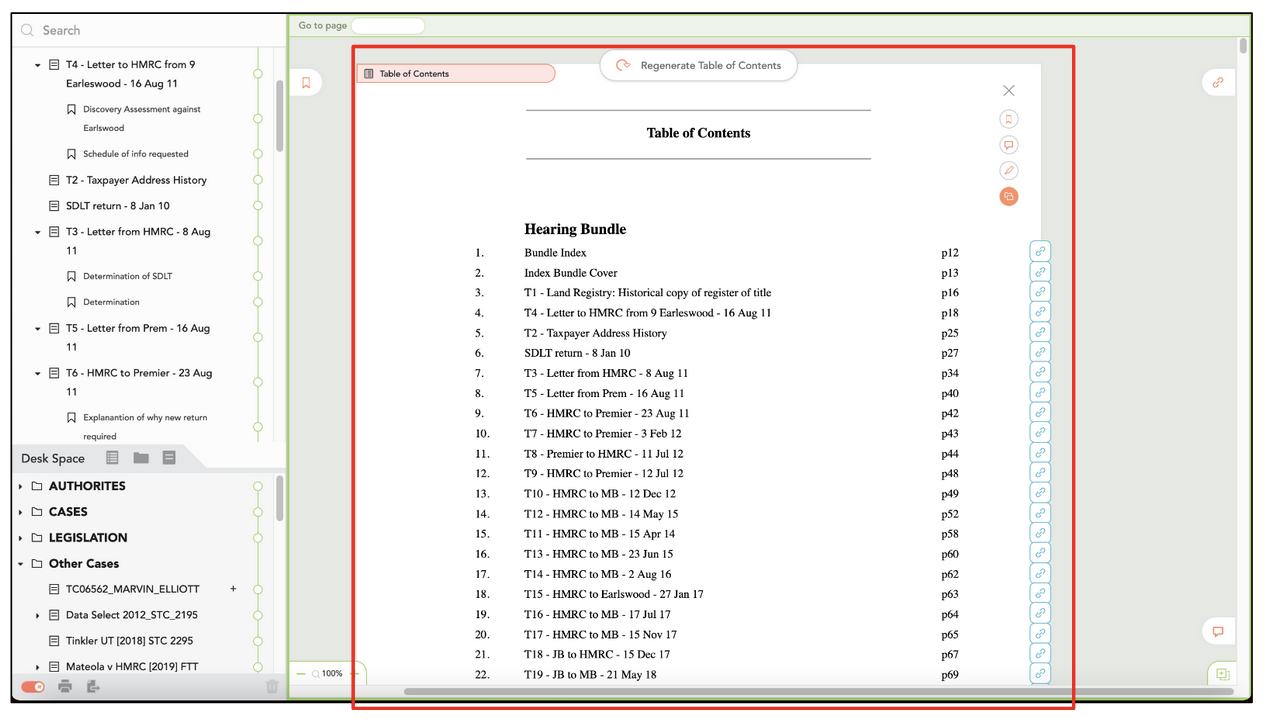This screenshot has height=724, width=1270.
Task: Toggle the orange switch at bottom left
Action: tap(33, 687)
